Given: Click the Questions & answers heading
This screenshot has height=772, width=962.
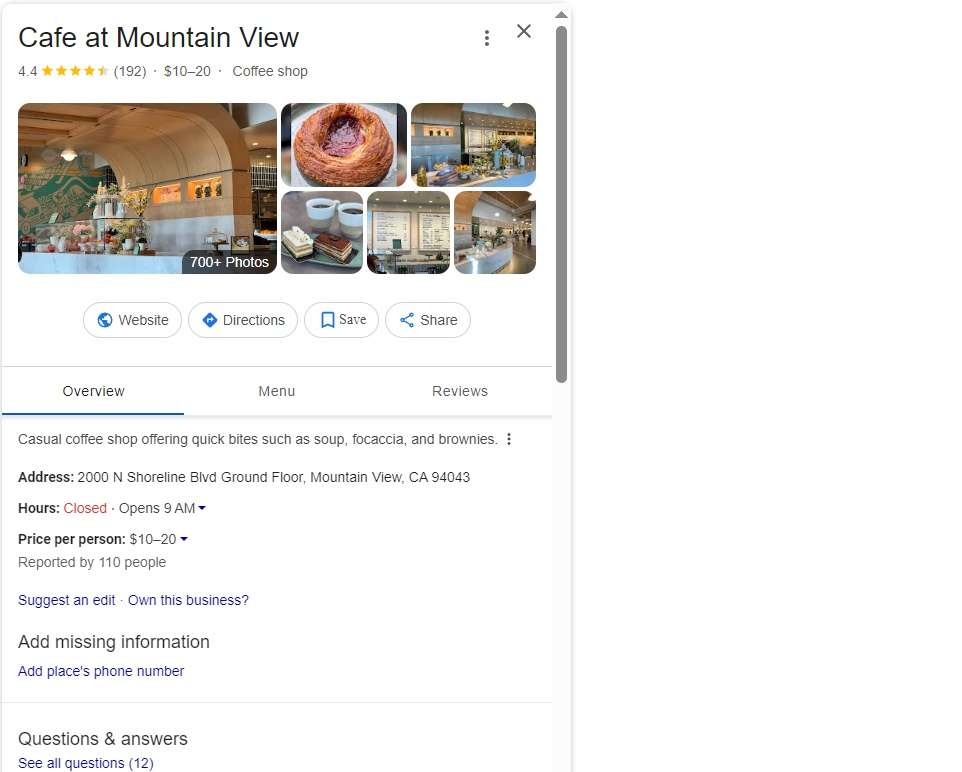Looking at the screenshot, I should pos(103,739).
